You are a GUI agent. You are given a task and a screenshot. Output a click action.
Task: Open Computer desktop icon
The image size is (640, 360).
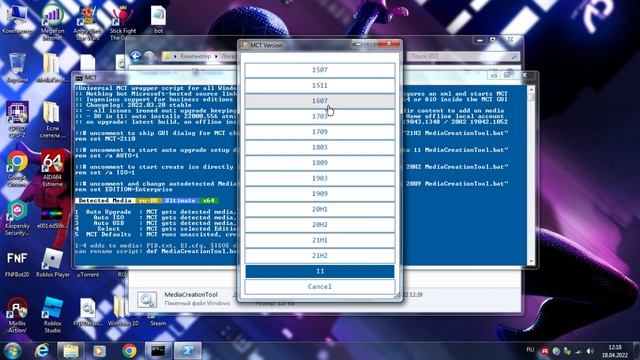pyautogui.click(x=17, y=20)
